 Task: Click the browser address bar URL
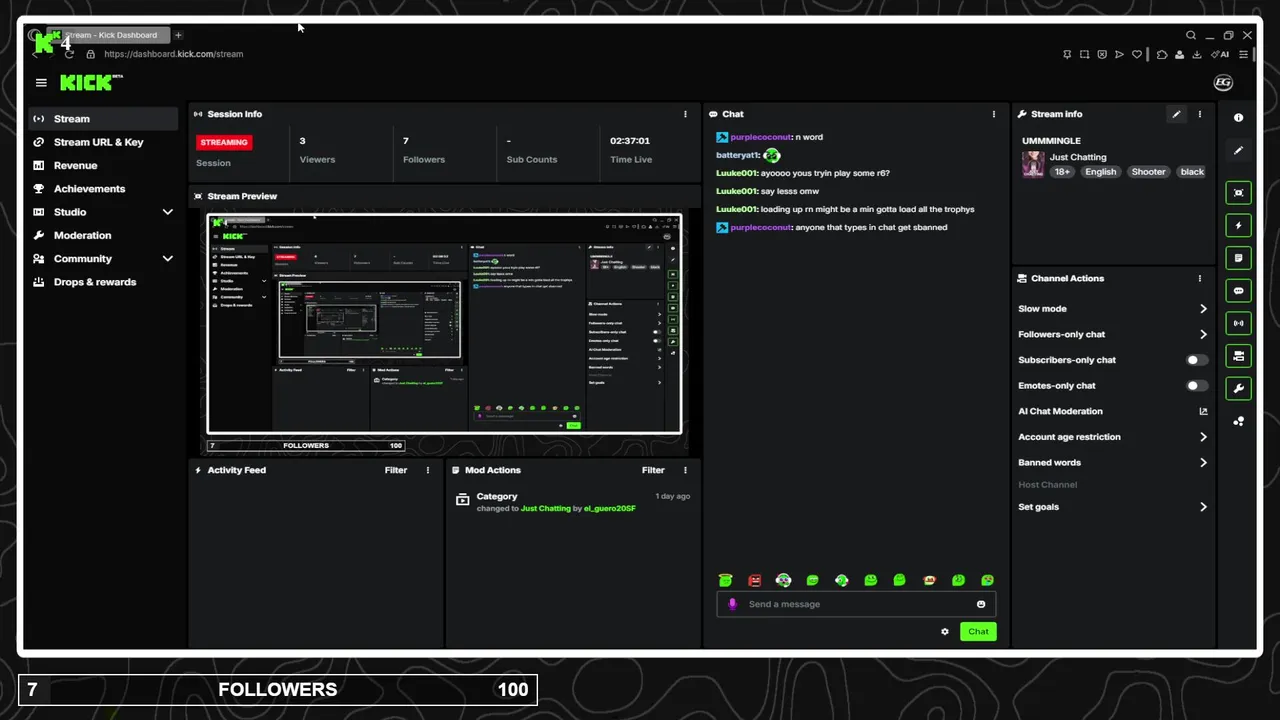tap(173, 54)
